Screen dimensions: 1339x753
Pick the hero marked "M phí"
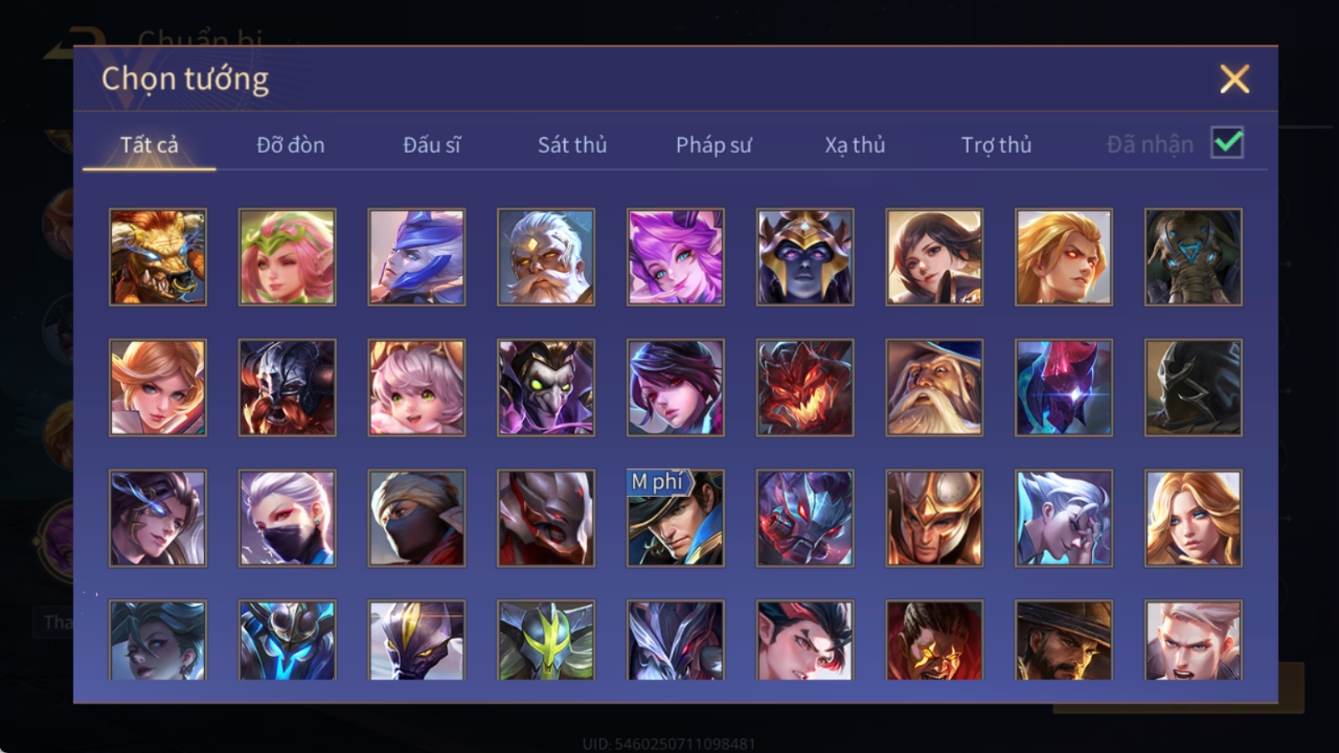click(676, 518)
